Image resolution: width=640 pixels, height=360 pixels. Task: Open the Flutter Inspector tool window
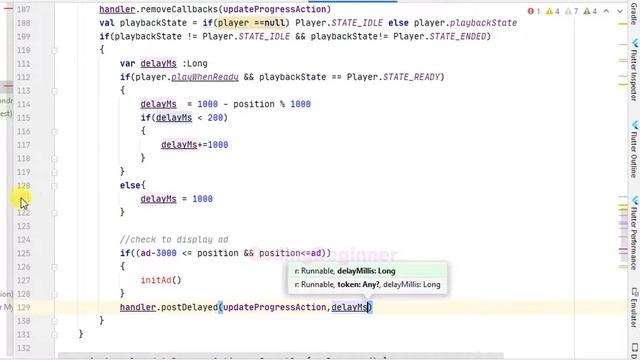click(x=634, y=69)
